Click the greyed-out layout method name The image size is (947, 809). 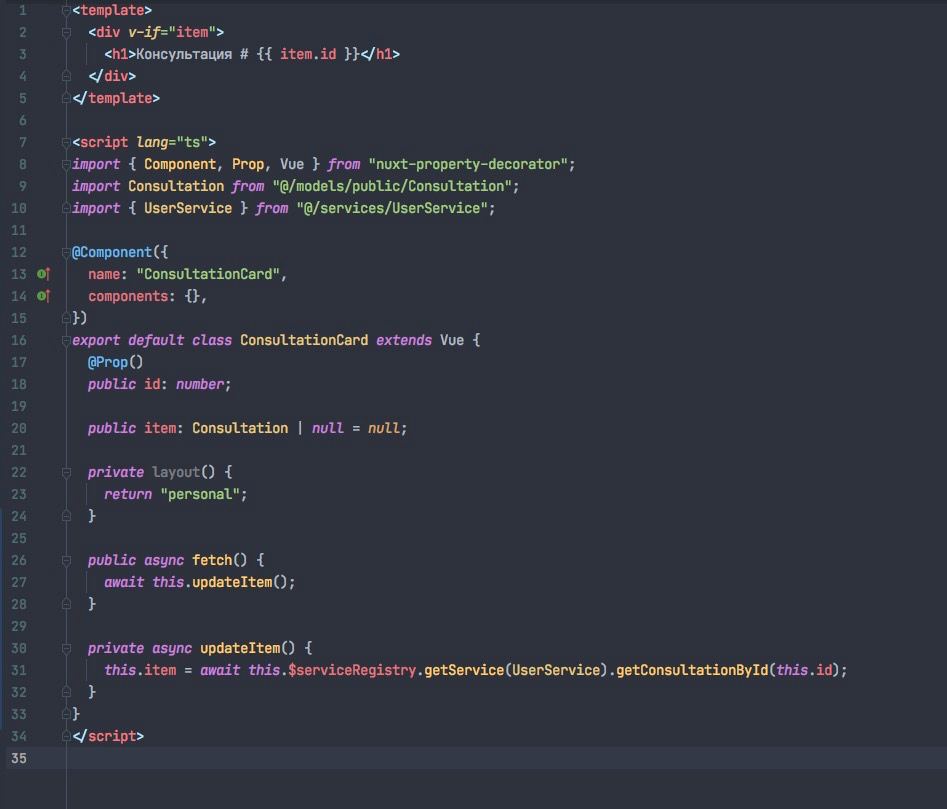(176, 472)
